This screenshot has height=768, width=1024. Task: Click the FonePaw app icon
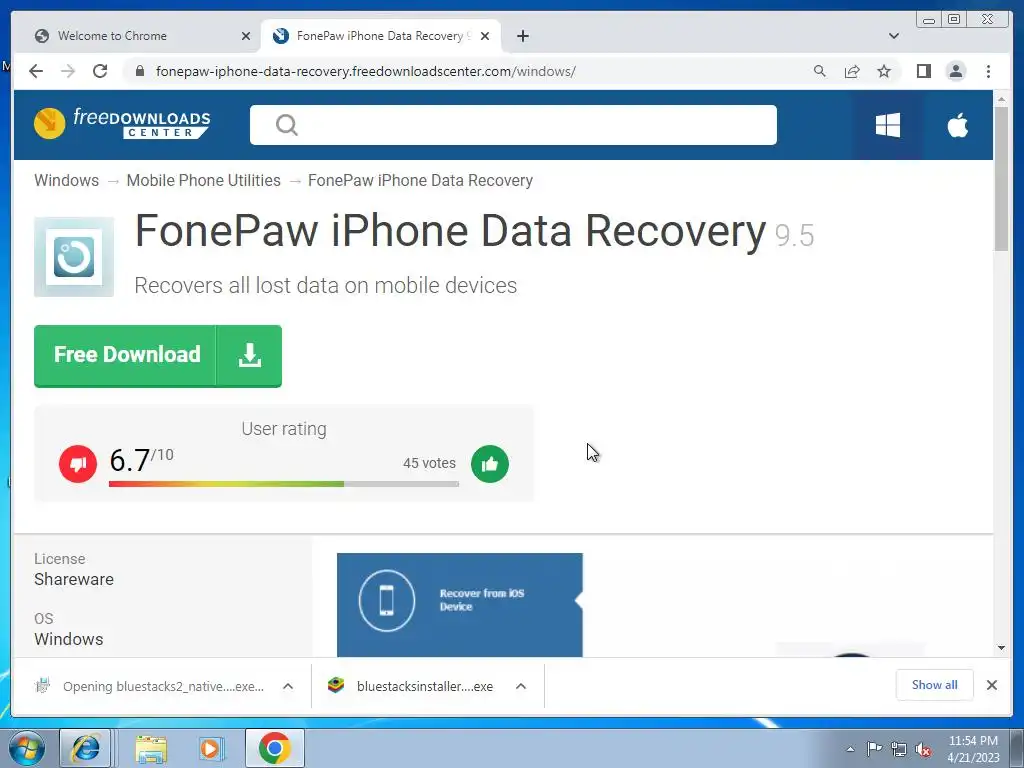(x=74, y=257)
